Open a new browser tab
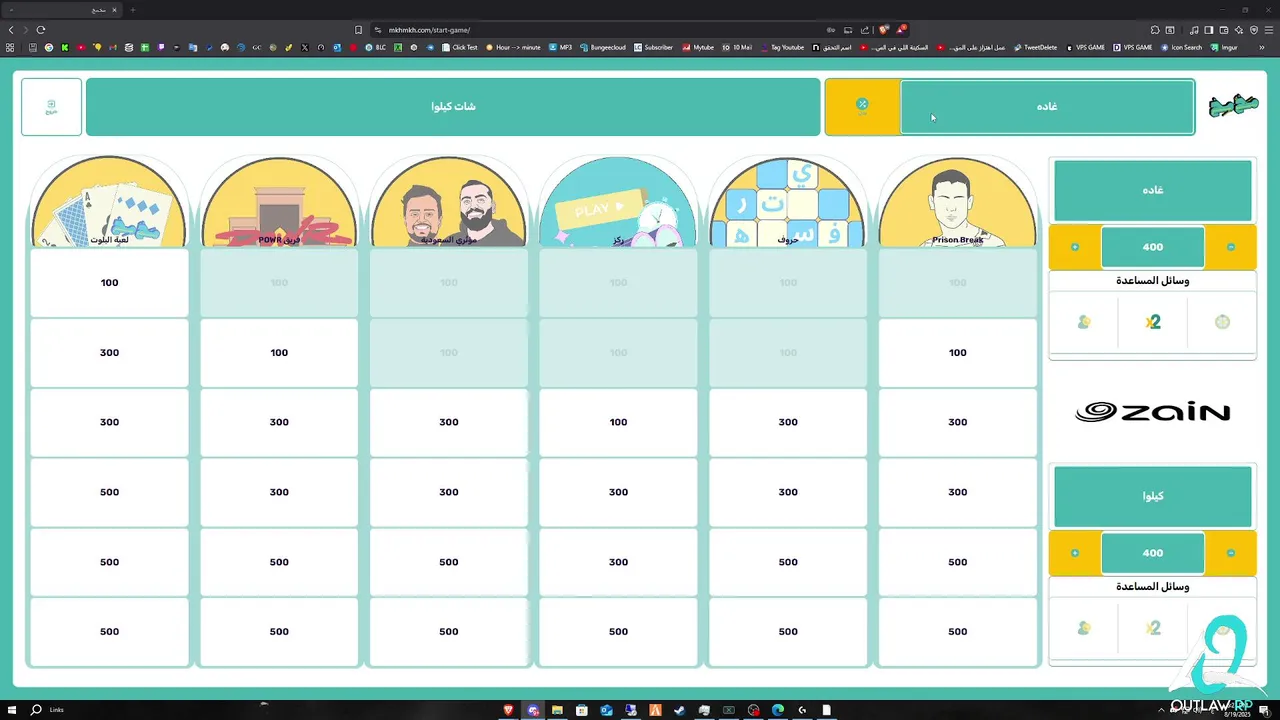Screen dimensions: 1280x720 132,10
